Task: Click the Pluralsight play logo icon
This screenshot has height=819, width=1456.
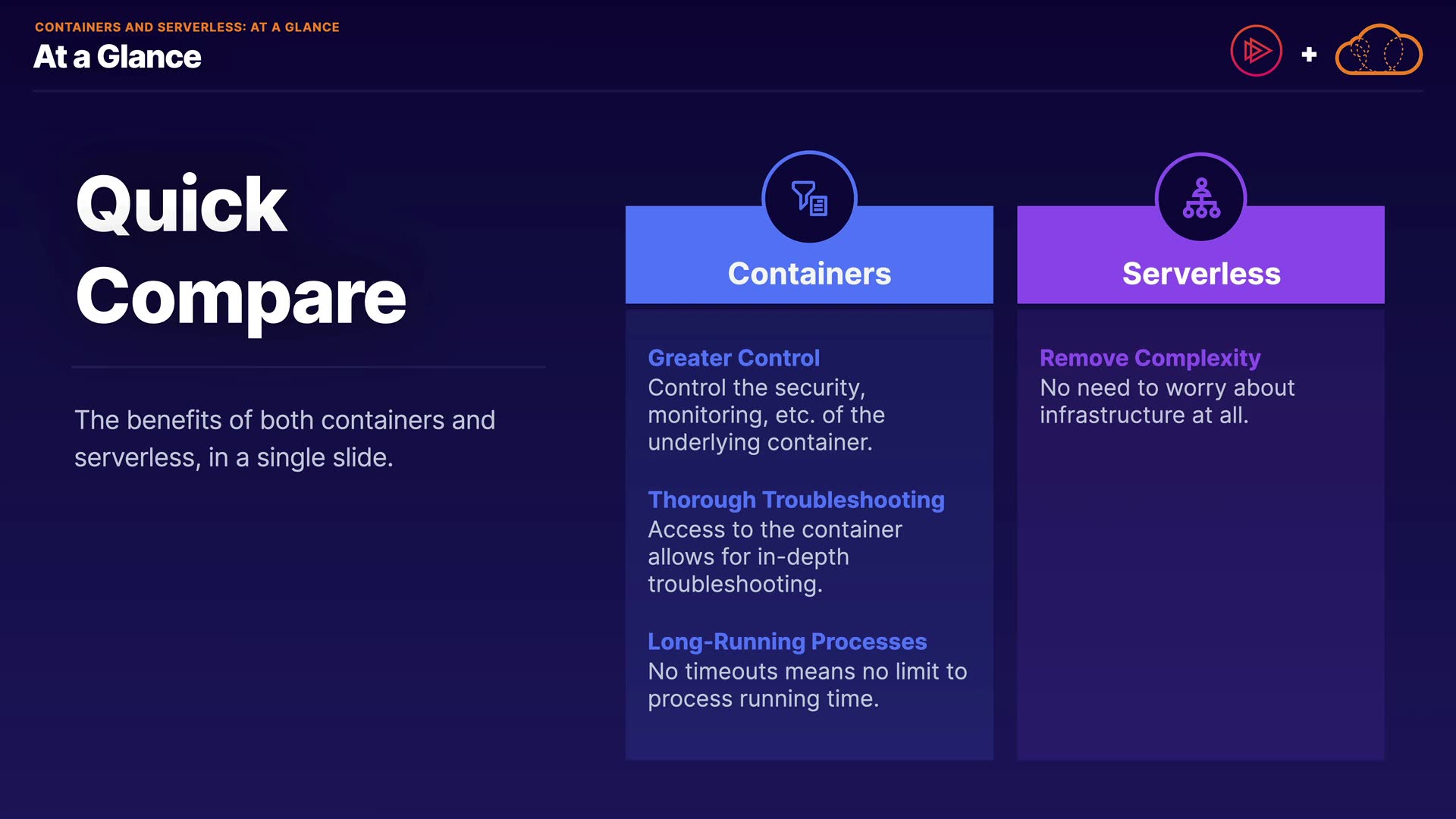Action: point(1256,52)
